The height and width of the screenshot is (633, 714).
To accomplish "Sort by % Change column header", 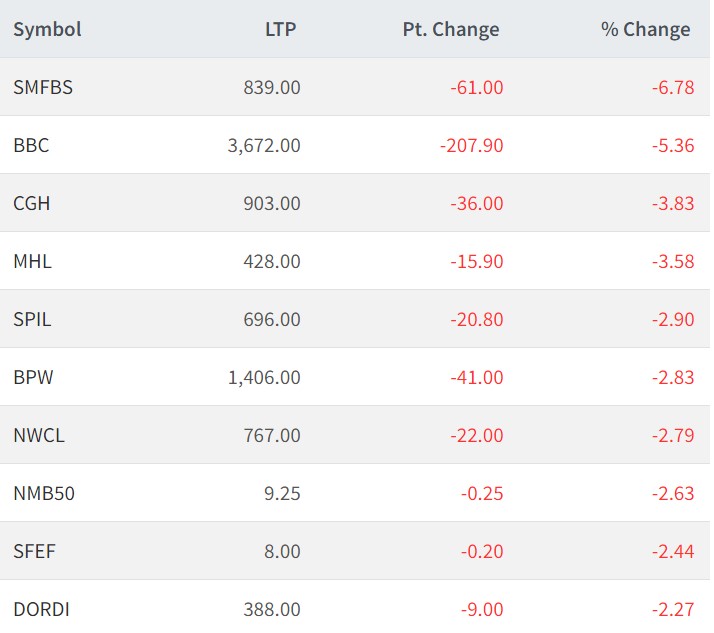I will pos(645,29).
